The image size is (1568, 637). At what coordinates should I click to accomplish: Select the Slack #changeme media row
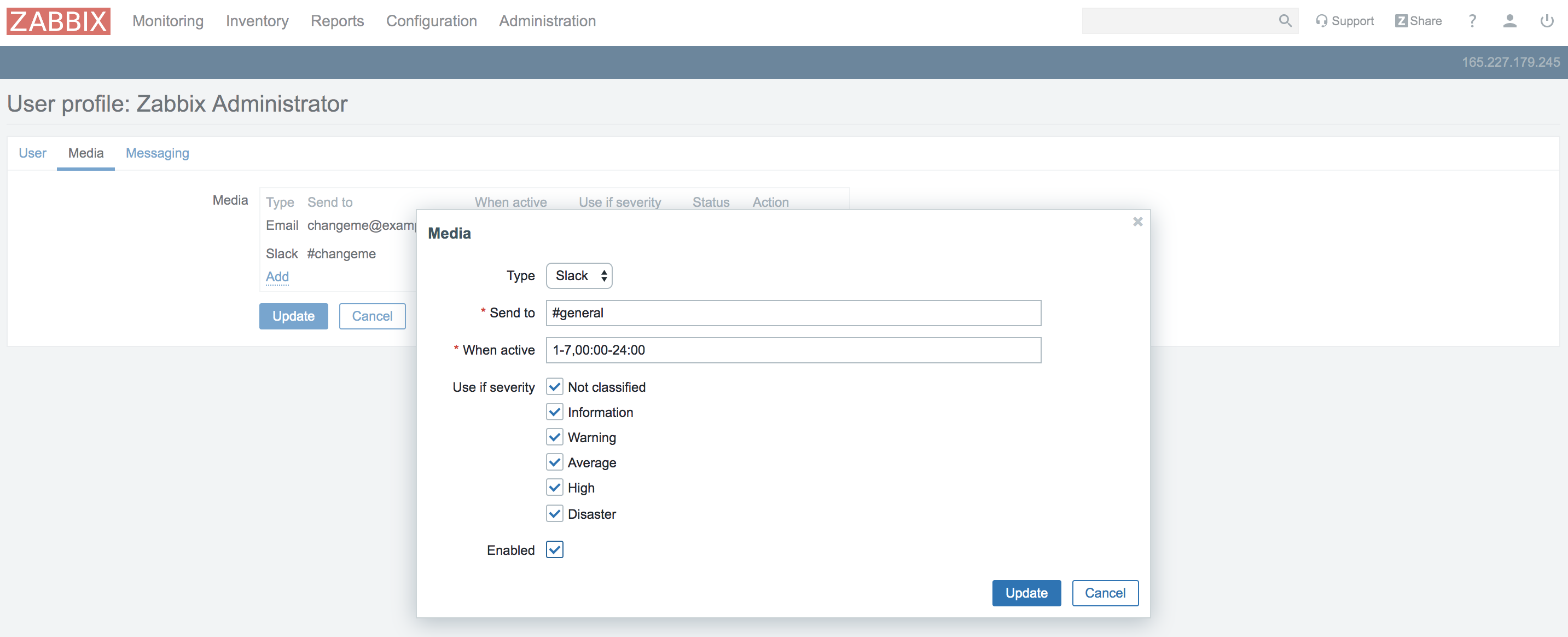321,253
